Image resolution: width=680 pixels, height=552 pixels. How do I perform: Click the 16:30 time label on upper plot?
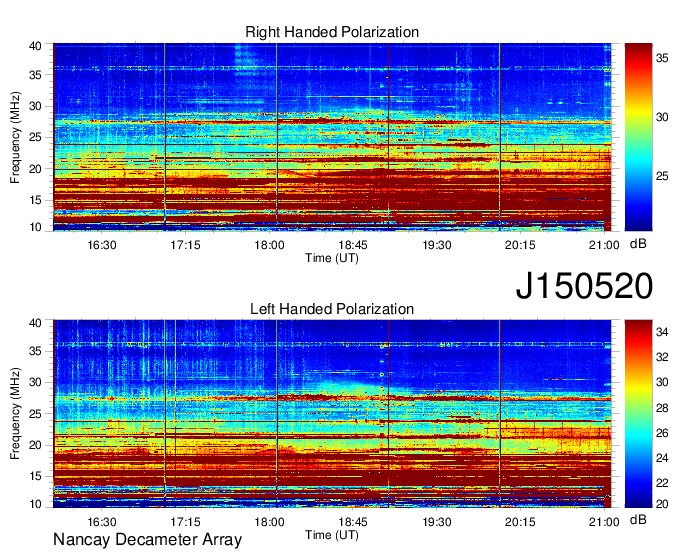102,245
